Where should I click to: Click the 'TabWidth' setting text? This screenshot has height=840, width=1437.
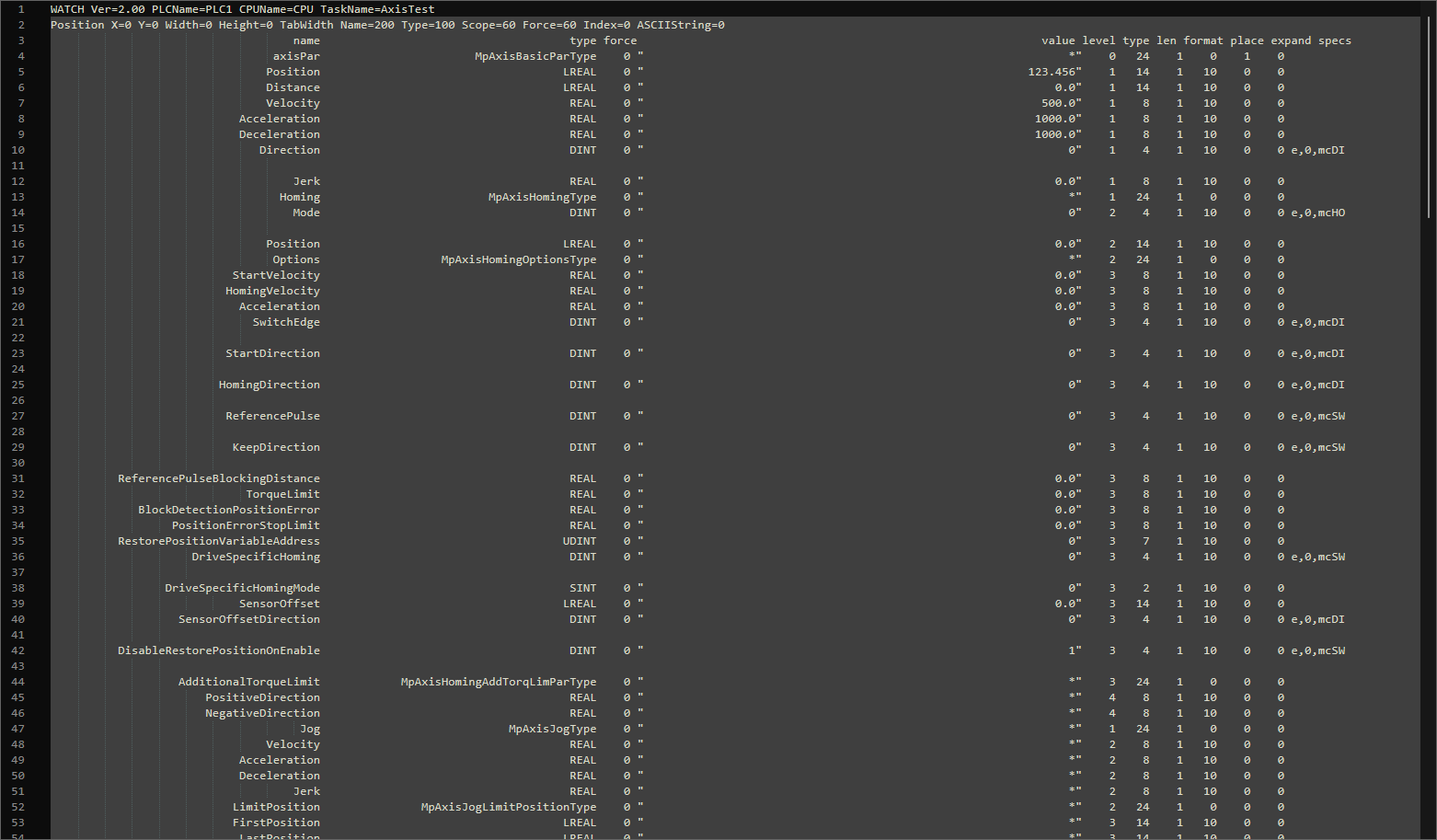(306, 25)
